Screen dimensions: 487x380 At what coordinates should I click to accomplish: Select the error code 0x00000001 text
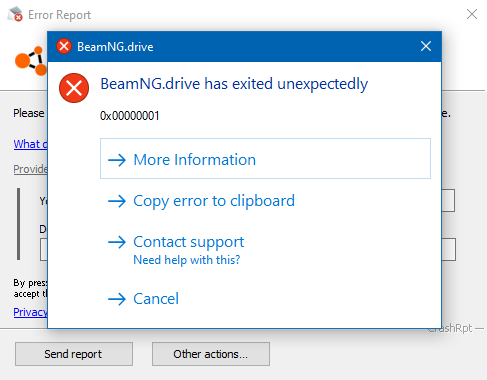coord(130,116)
